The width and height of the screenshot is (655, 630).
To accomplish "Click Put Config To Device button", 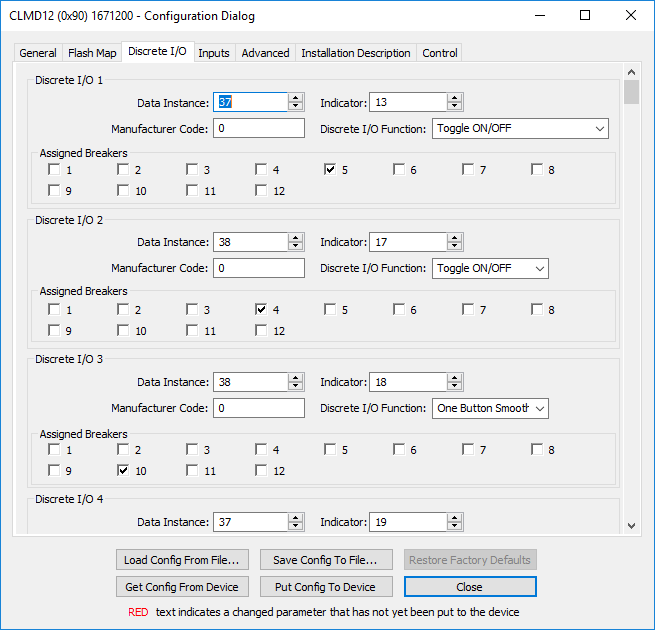I will 325,587.
